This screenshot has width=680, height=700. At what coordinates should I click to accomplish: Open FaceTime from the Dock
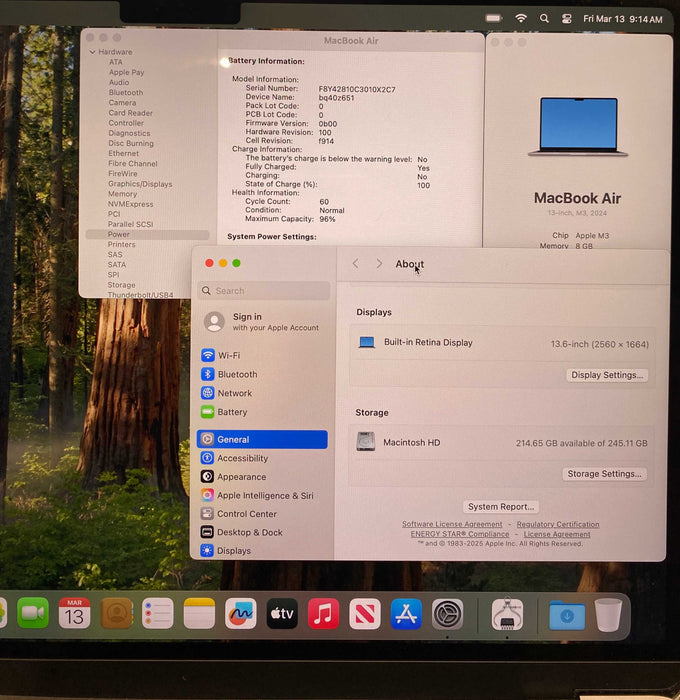(33, 613)
